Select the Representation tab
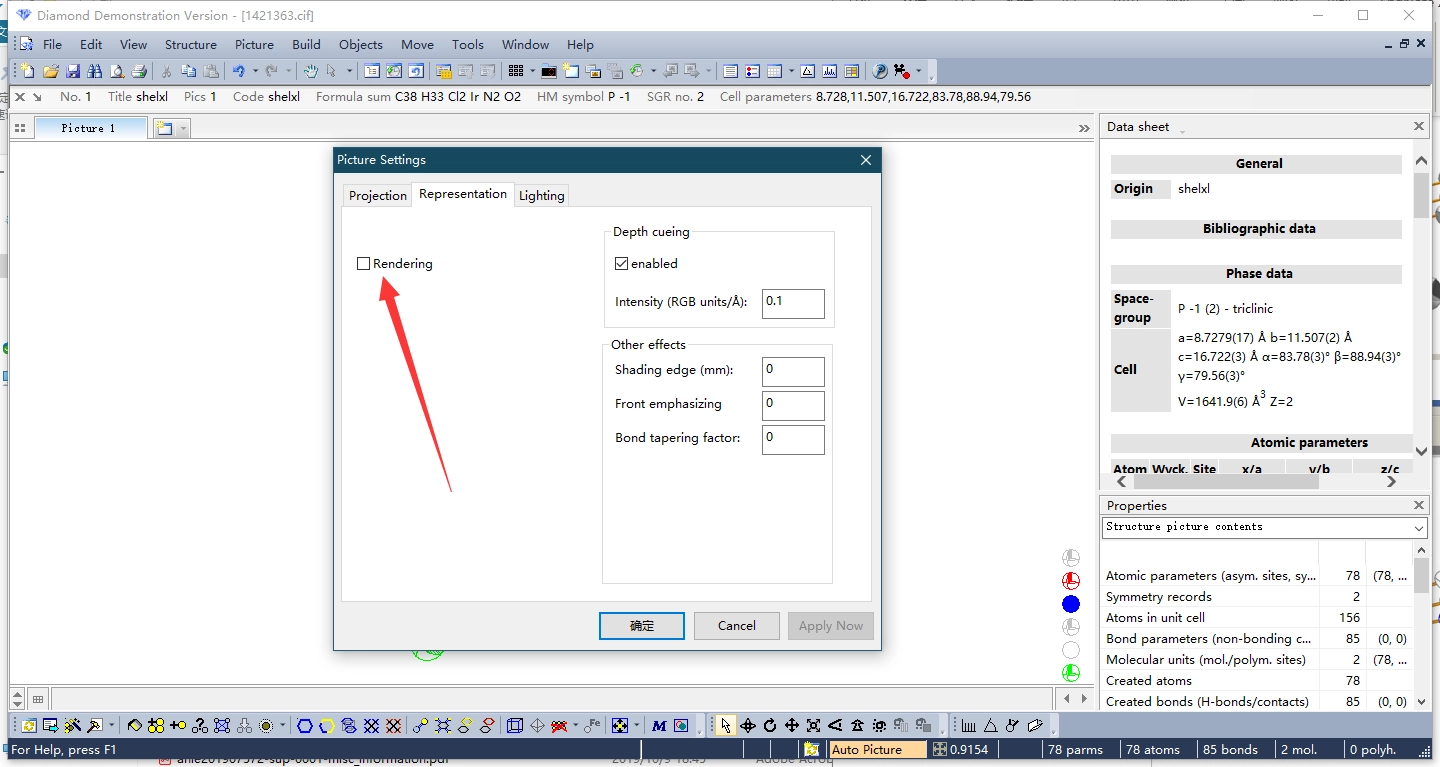The height and width of the screenshot is (767, 1440). tap(463, 194)
